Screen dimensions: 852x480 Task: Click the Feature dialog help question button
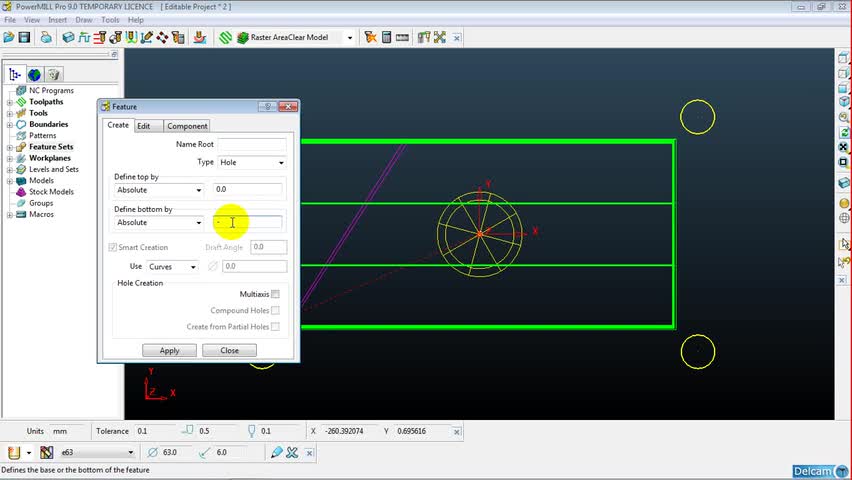click(267, 107)
